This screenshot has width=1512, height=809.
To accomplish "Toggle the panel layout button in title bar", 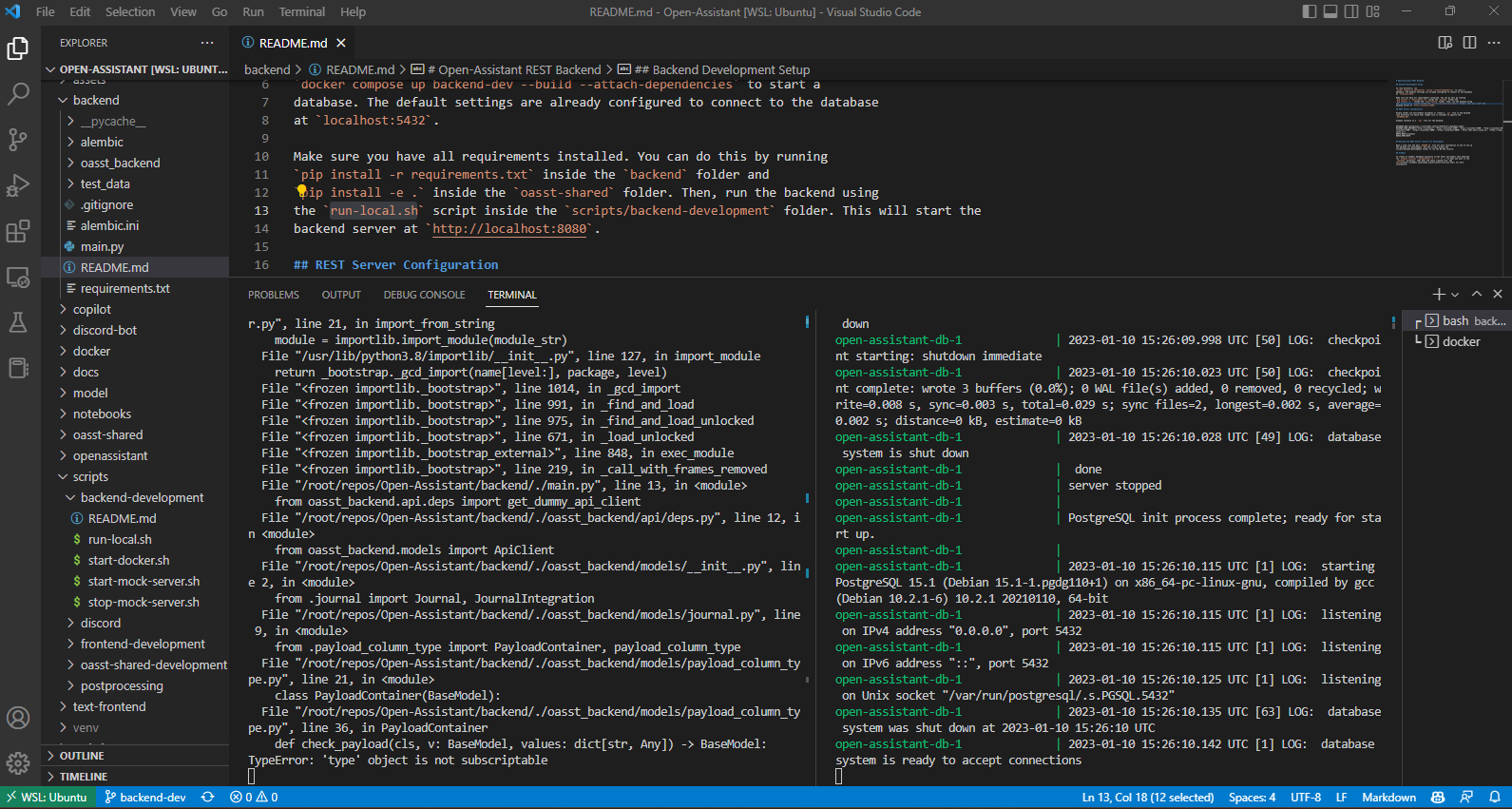I will pyautogui.click(x=1330, y=11).
